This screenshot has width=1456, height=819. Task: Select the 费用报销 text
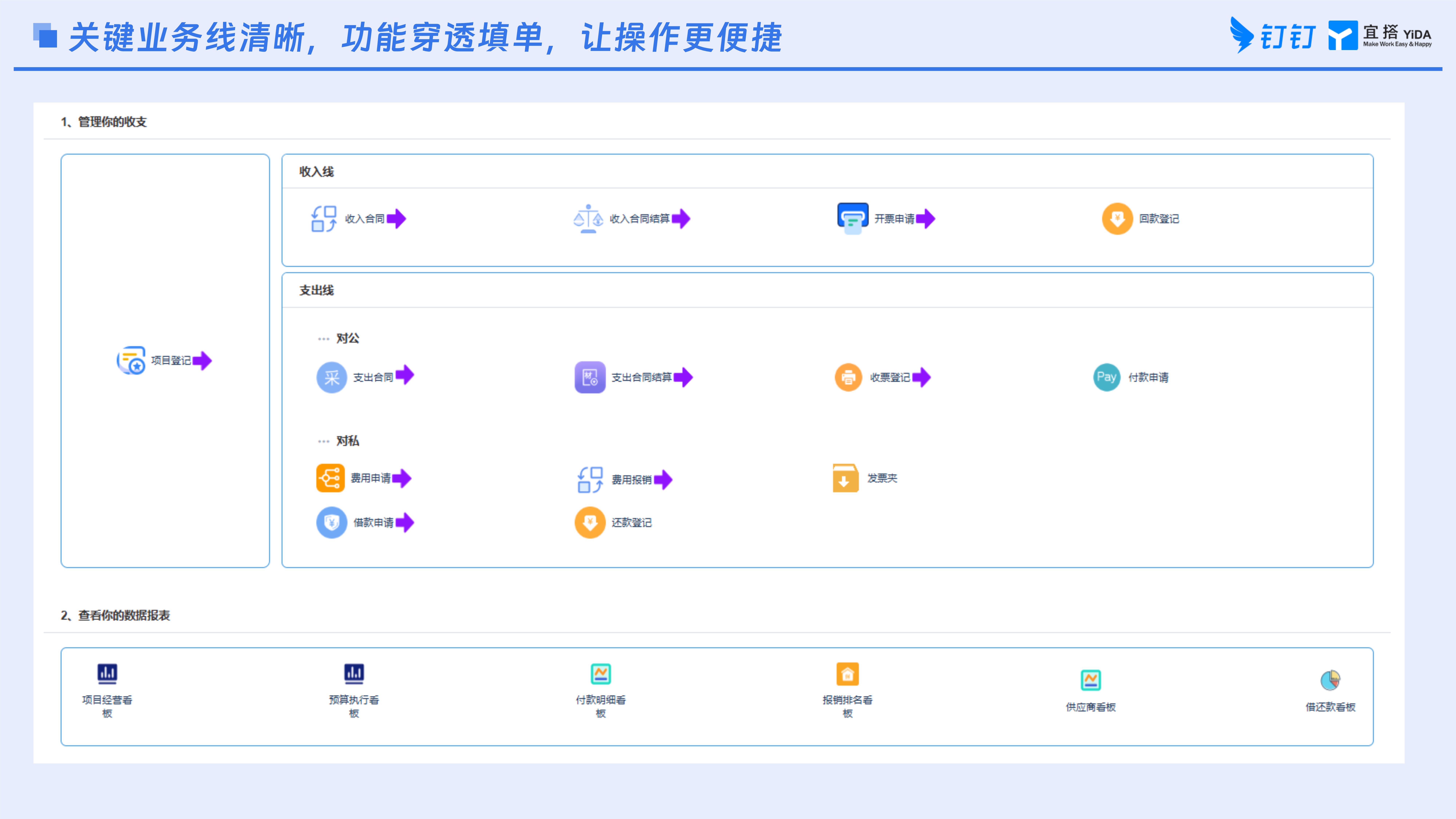coord(632,480)
